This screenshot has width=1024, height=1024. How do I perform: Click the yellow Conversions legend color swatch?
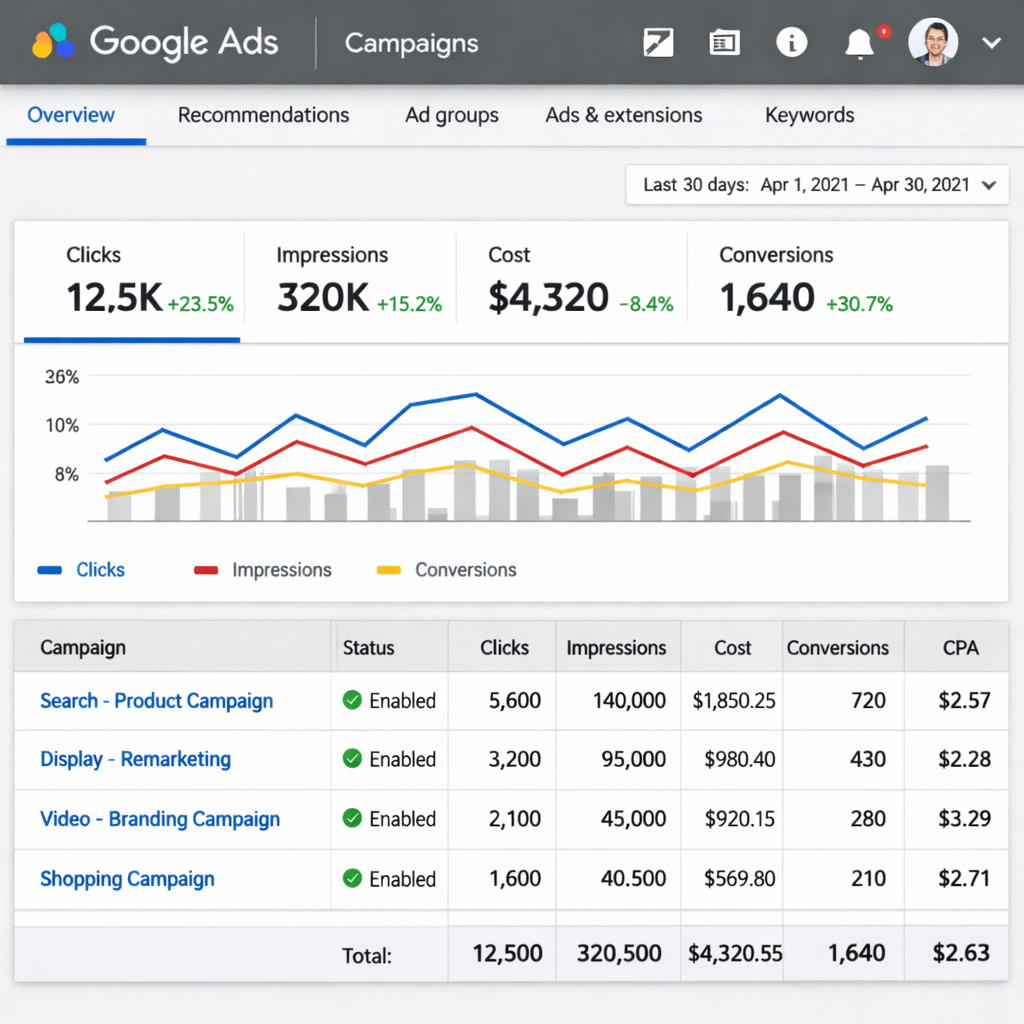pos(388,570)
